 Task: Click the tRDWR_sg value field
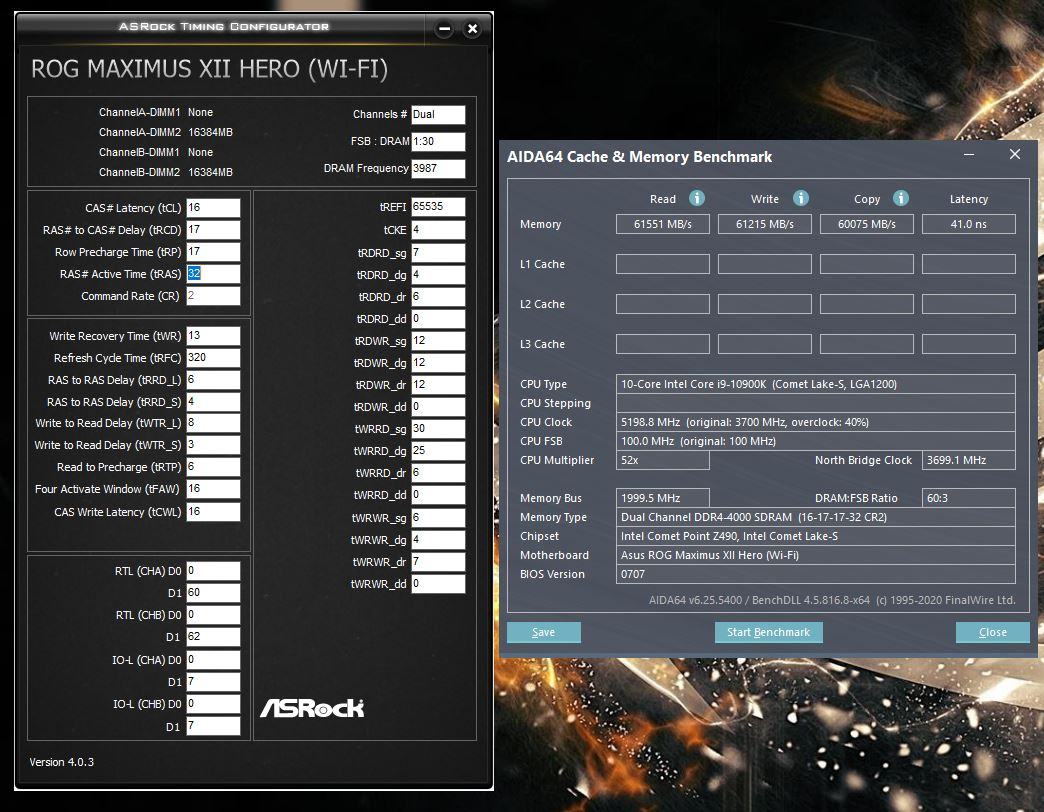click(438, 341)
